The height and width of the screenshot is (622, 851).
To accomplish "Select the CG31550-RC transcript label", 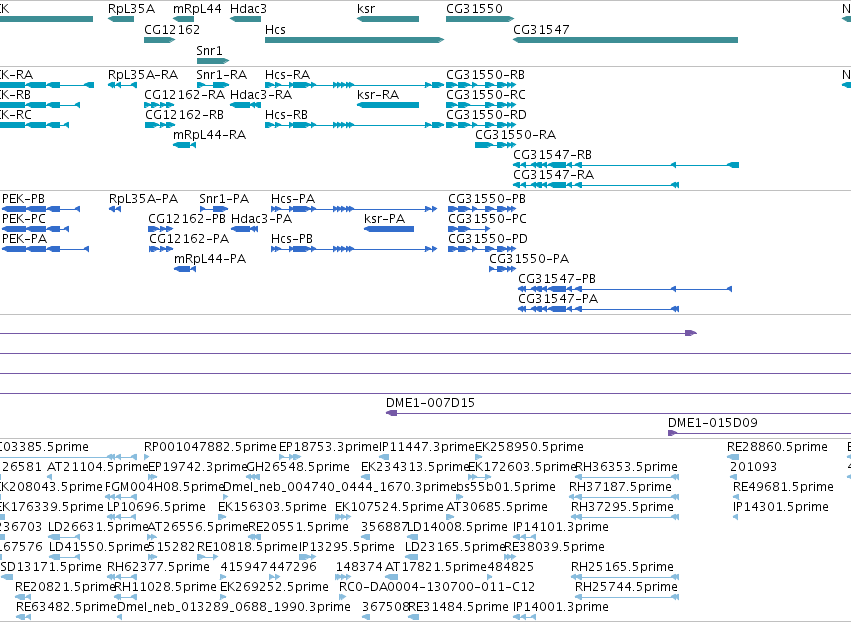I will [486, 94].
